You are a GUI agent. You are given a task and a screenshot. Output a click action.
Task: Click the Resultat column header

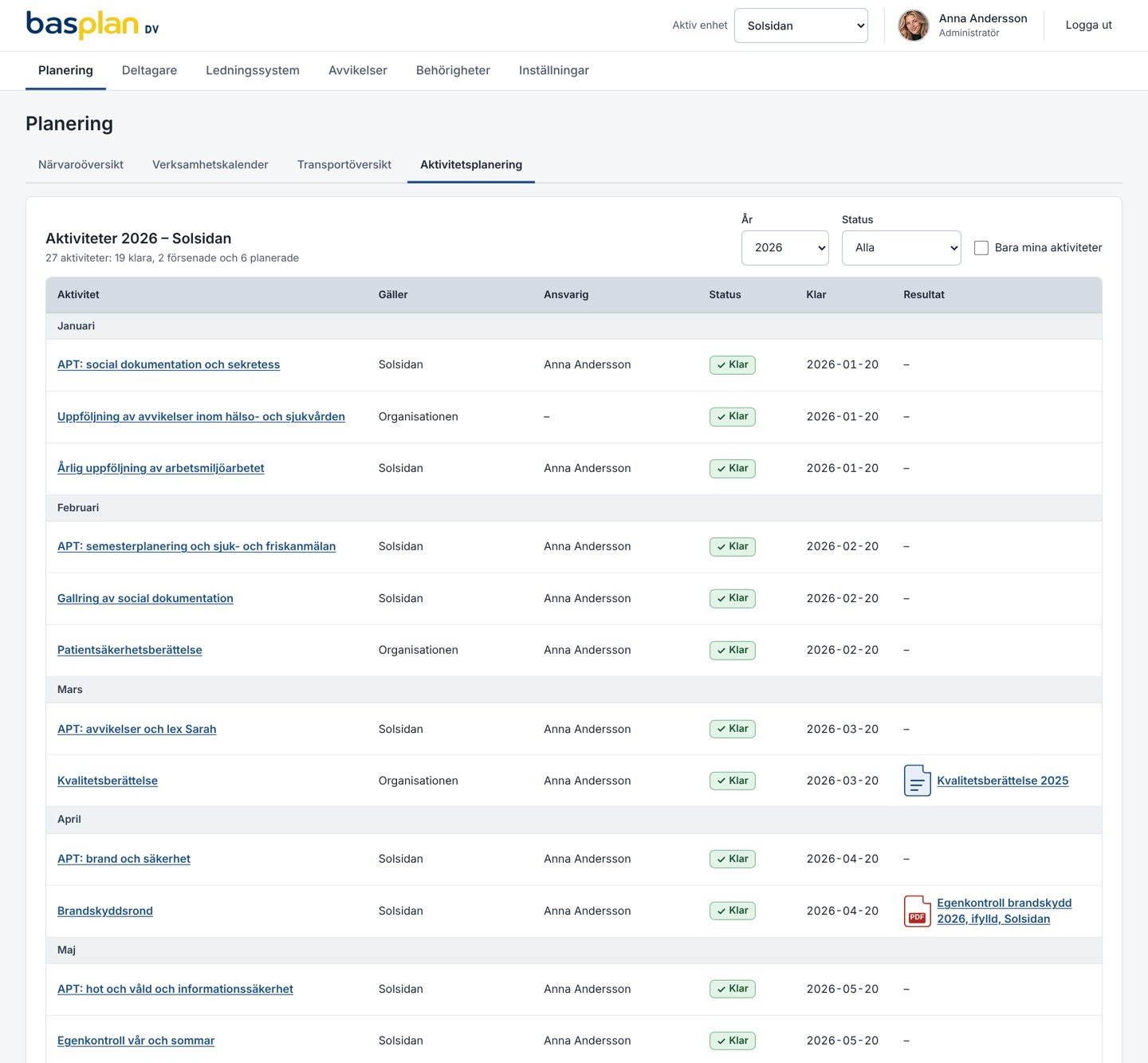tap(923, 294)
